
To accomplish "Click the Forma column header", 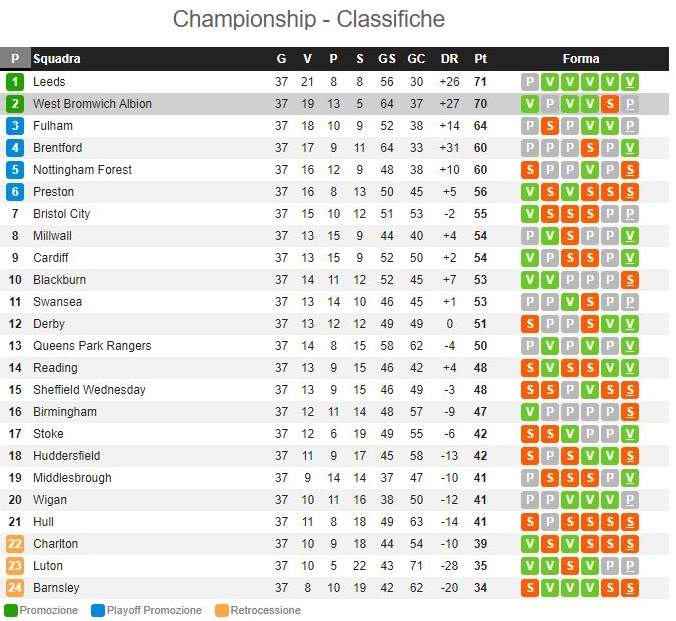I will pos(580,59).
